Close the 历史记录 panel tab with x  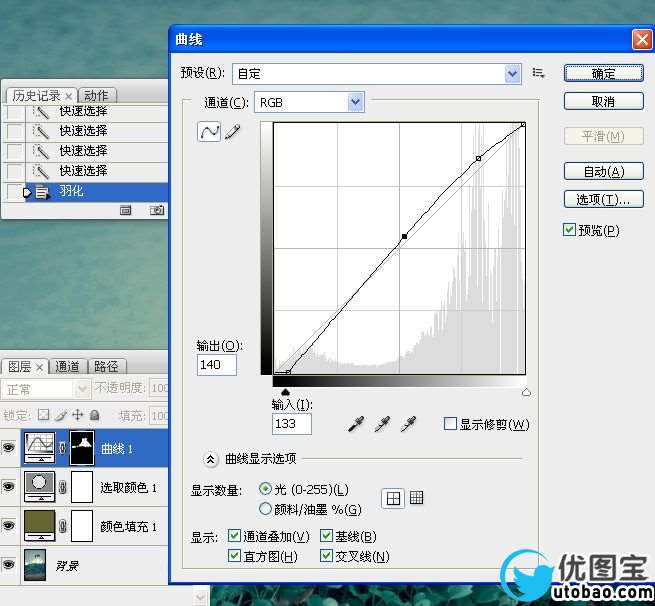[x=69, y=96]
